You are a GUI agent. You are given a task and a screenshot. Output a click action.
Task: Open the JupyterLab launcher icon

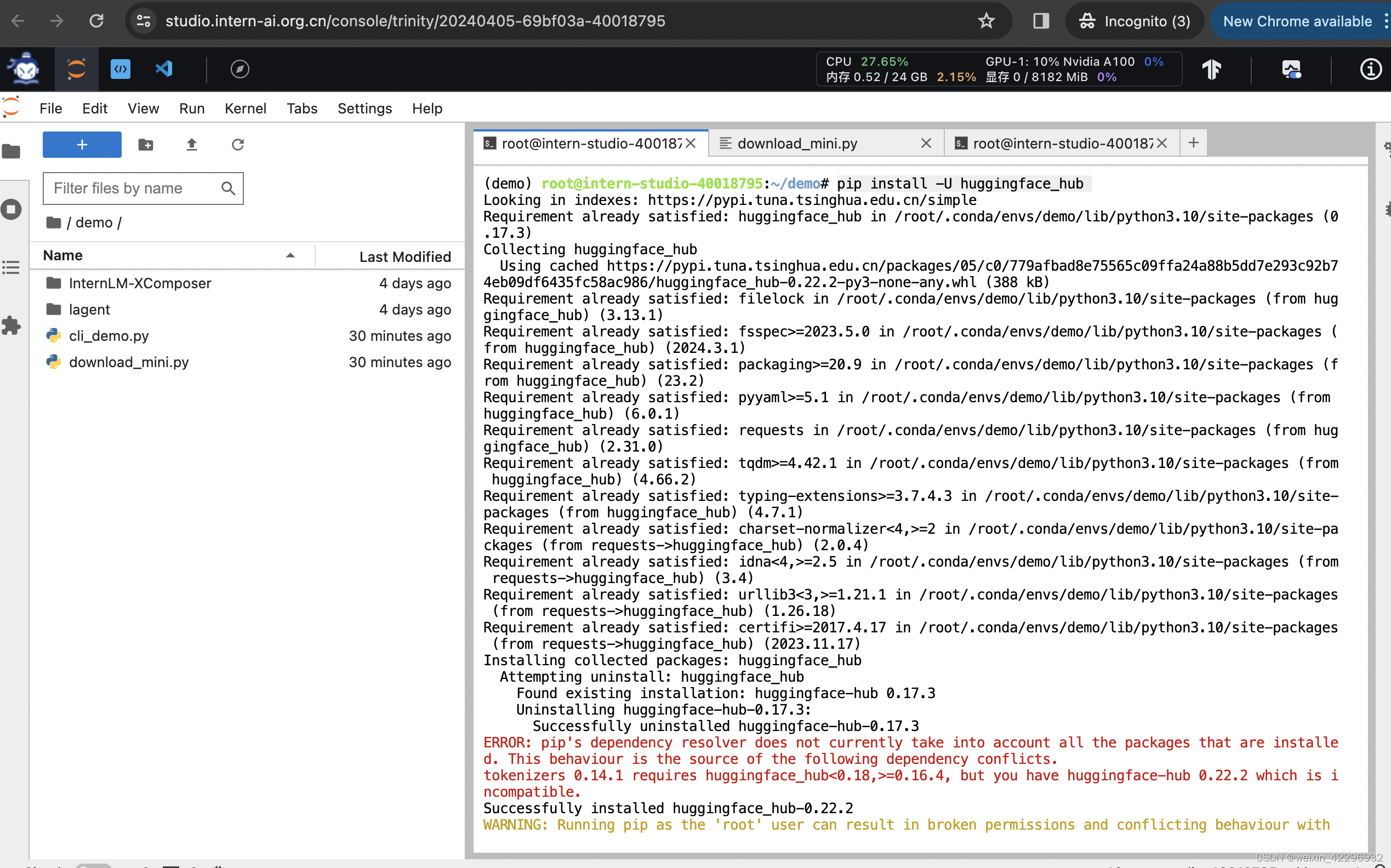pos(76,70)
